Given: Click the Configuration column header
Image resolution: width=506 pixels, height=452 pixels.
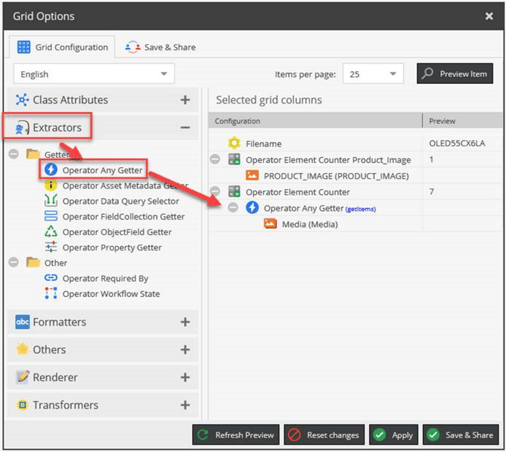Looking at the screenshot, I should coord(315,121).
